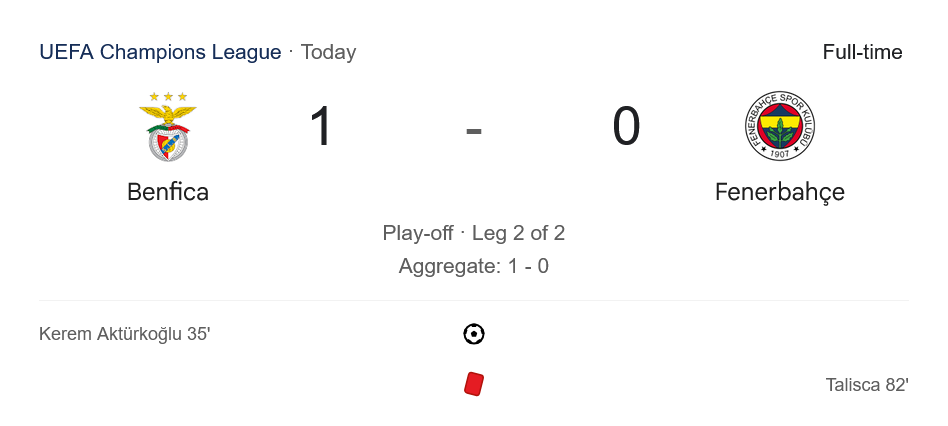Click the Leg 2 of 2 text
The height and width of the screenshot is (426, 948).
pyautogui.click(x=518, y=233)
